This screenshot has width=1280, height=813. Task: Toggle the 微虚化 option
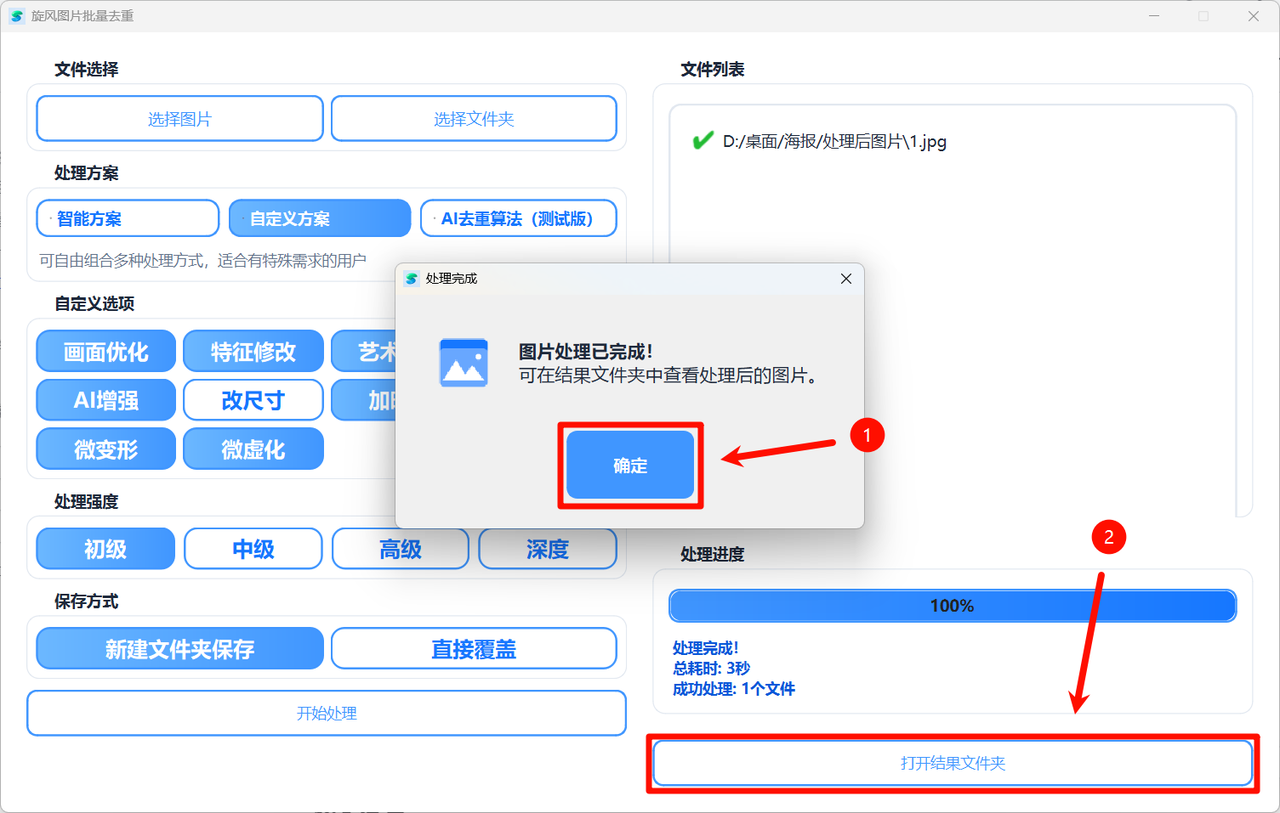coord(253,448)
